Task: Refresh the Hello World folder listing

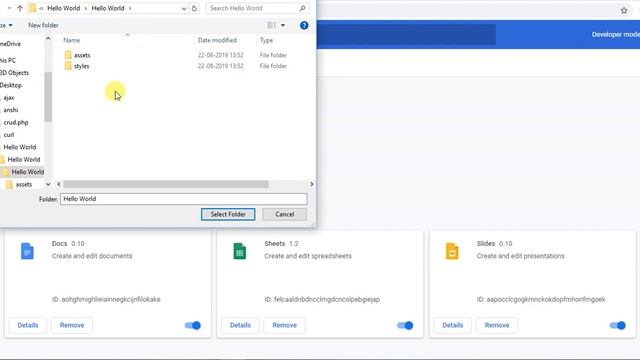Action: (194, 8)
